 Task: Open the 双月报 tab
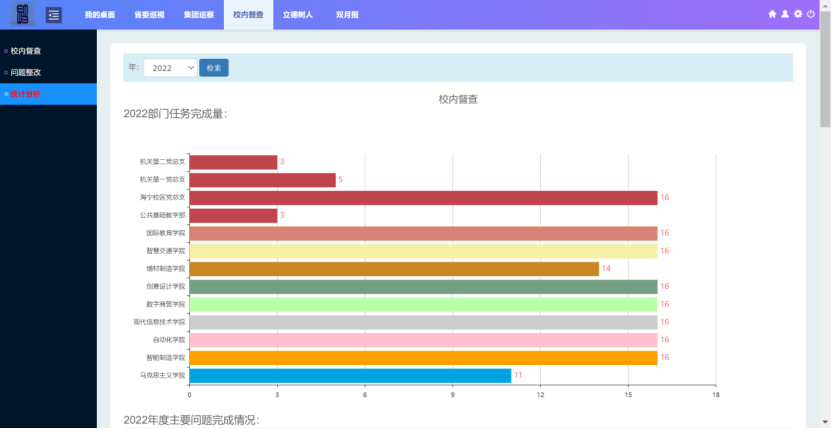click(348, 15)
